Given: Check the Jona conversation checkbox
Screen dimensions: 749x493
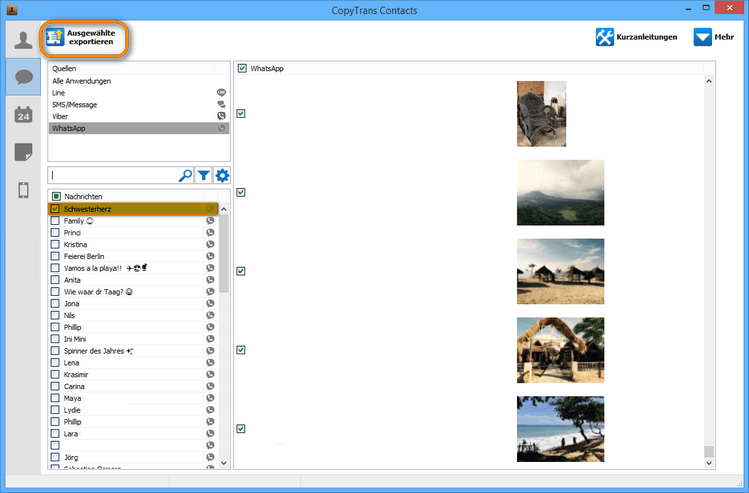Looking at the screenshot, I should [55, 303].
